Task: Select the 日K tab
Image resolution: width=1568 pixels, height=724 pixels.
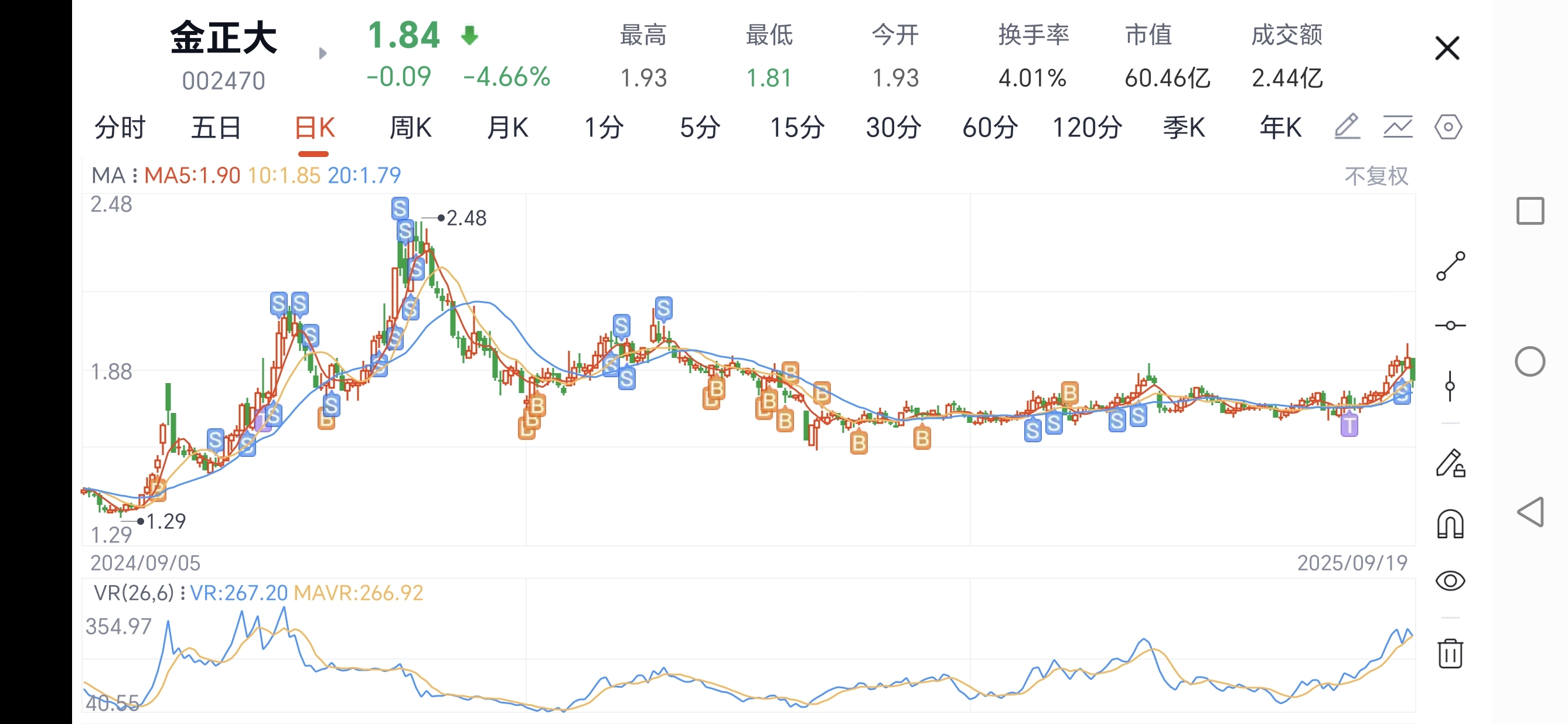Action: [314, 128]
